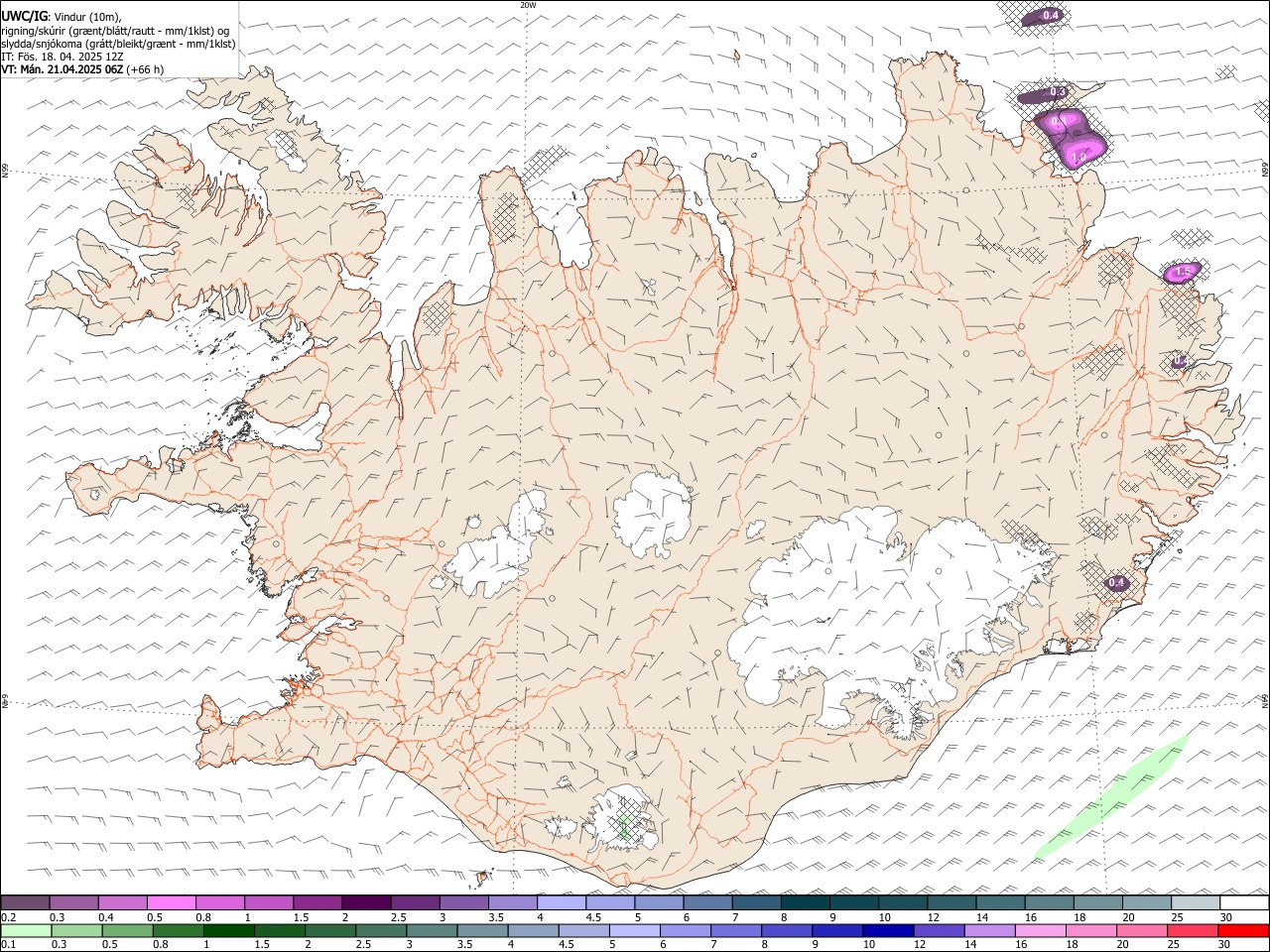The width and height of the screenshot is (1270, 952).
Task: Click upper scale swatch between 12 and 14
Action: 952,902
